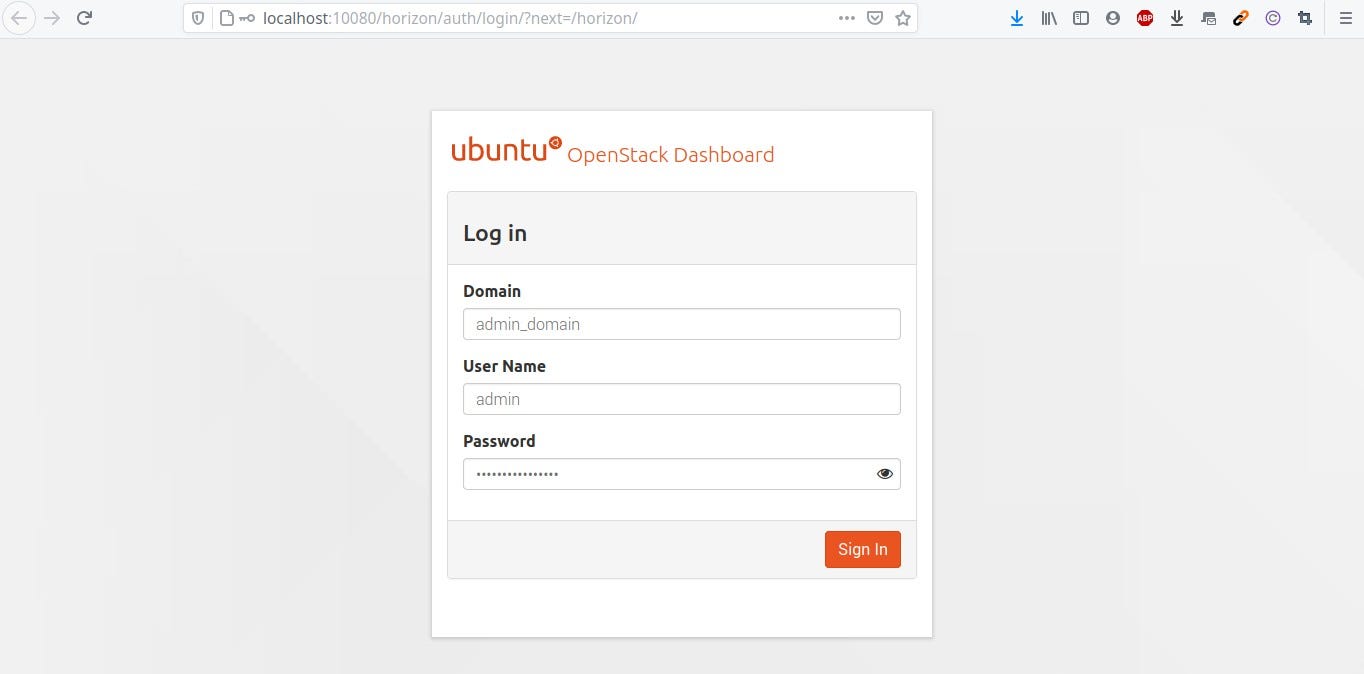The height and width of the screenshot is (674, 1364).
Task: Click the browser Back arrow
Action: [19, 18]
